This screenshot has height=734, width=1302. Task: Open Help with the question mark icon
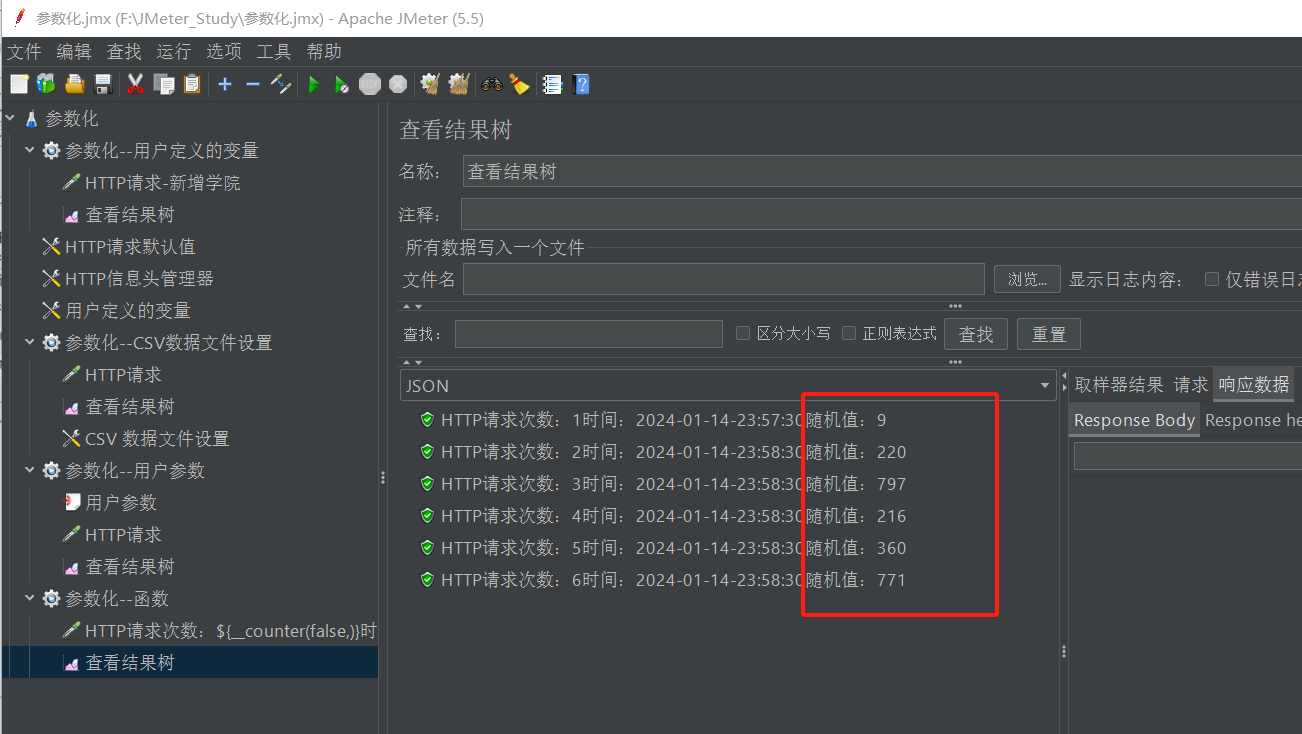[581, 85]
